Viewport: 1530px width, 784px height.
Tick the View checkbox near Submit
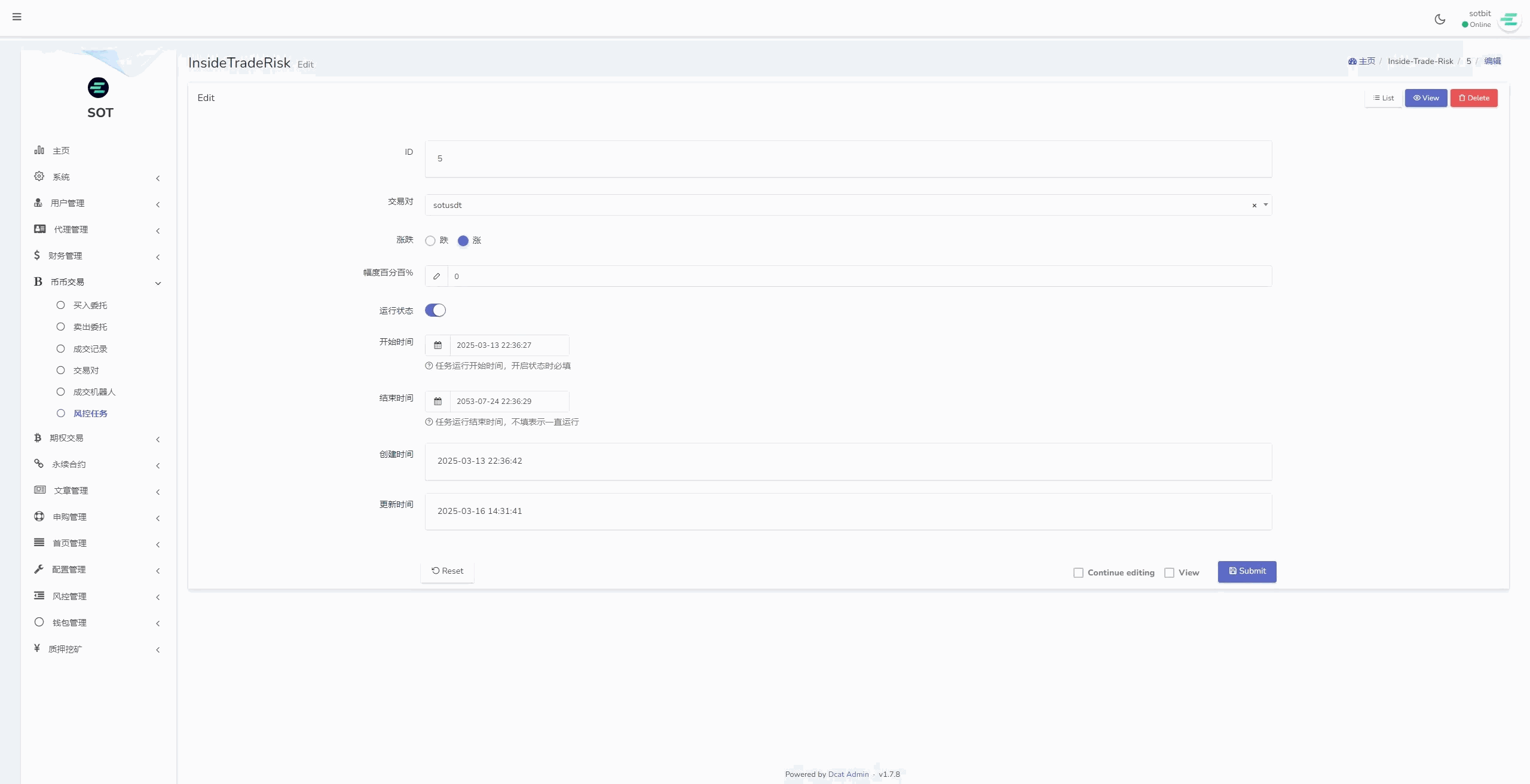1169,572
